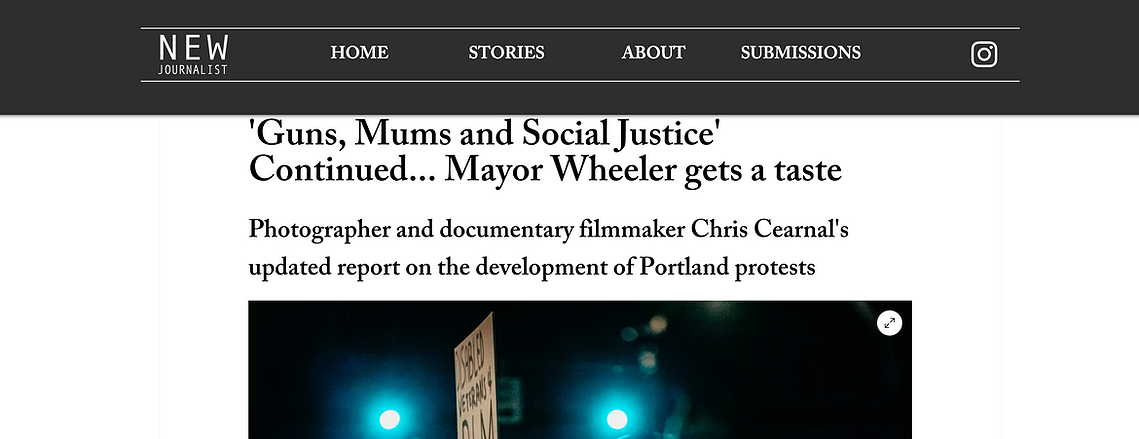Image resolution: width=1139 pixels, height=439 pixels.
Task: Open the STORIES menu item
Action: pyautogui.click(x=506, y=53)
